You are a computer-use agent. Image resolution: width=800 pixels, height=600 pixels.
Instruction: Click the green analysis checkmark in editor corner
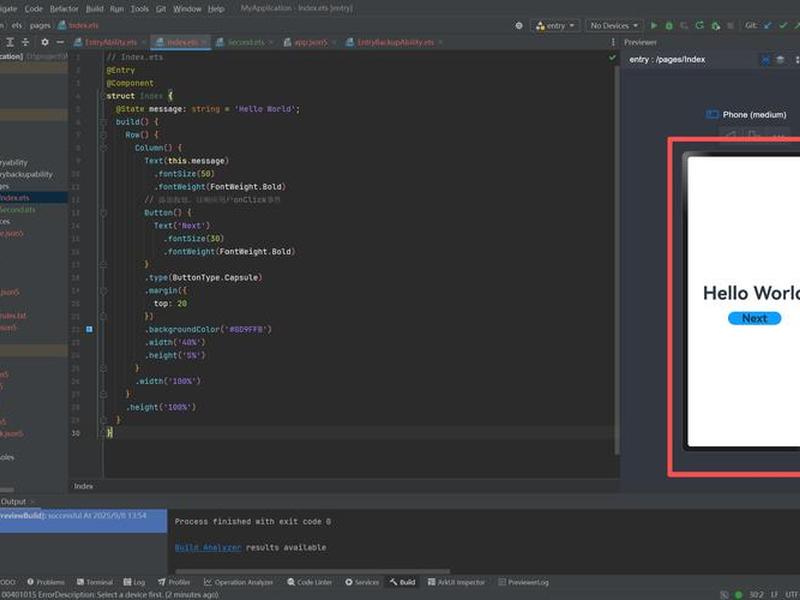[612, 58]
